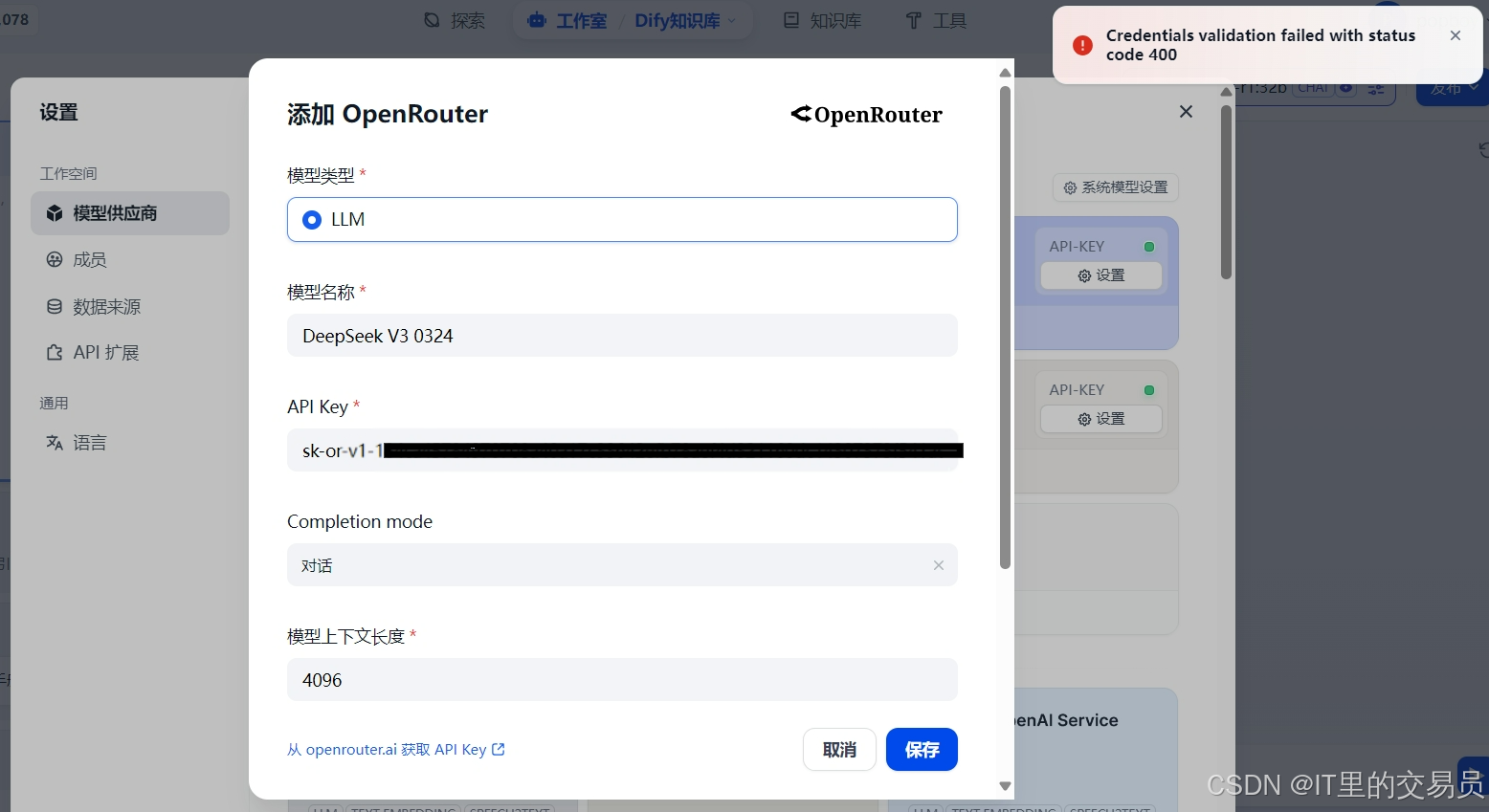Image resolution: width=1489 pixels, height=812 pixels.
Task: Go to 工具 tools tab
Action: click(936, 20)
